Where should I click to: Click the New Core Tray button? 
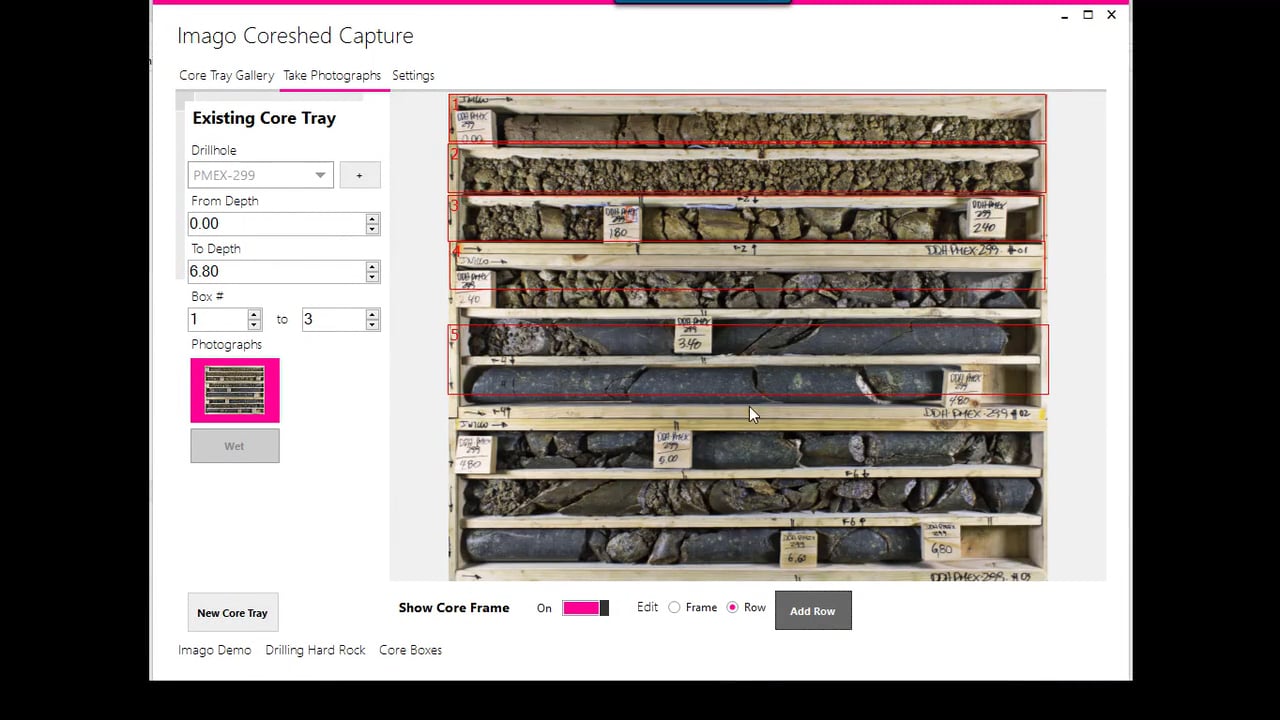click(232, 613)
